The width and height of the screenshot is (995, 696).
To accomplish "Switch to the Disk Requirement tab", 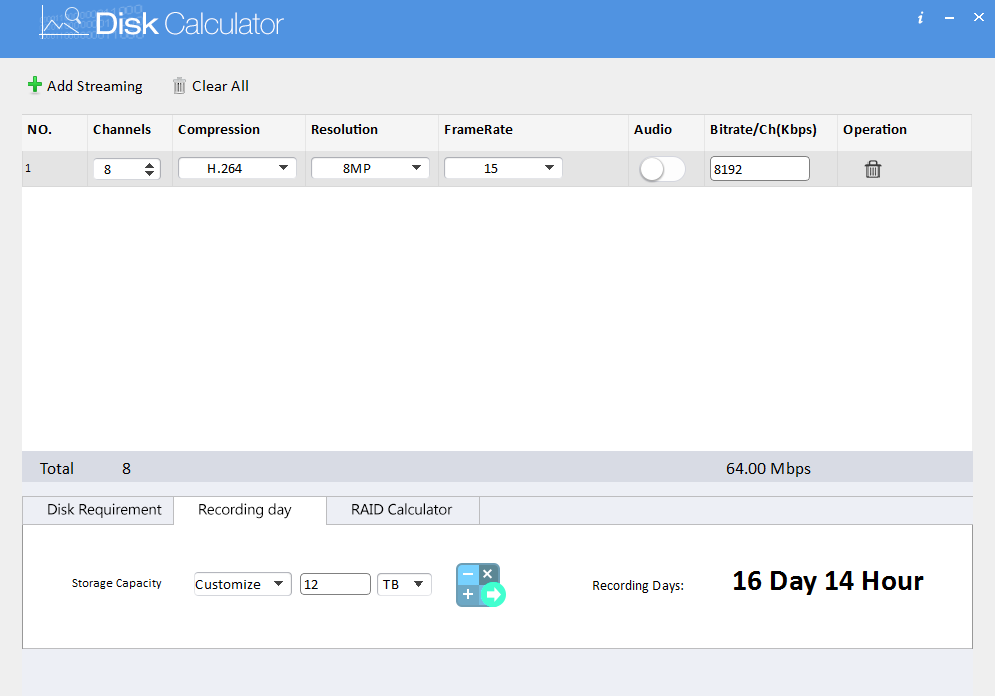I will [104, 510].
